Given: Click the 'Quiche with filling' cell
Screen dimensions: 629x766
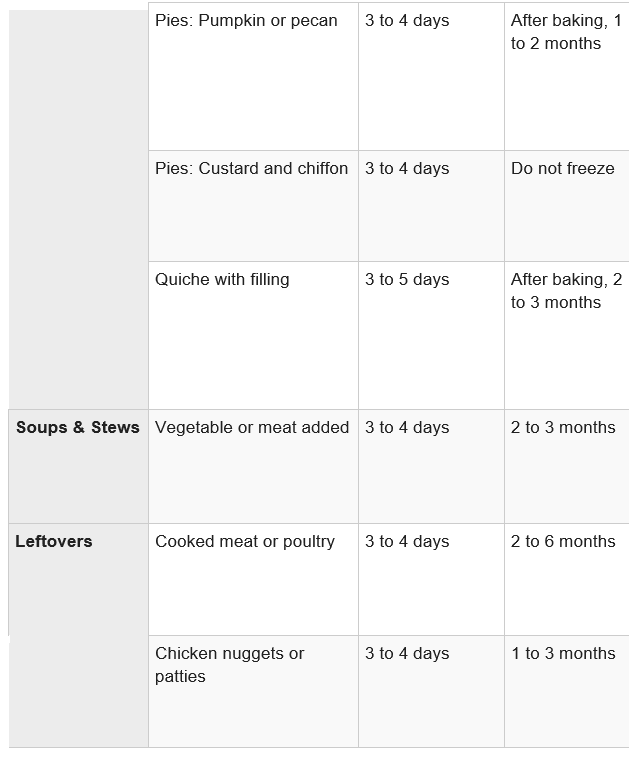Looking at the screenshot, I should [253, 336].
